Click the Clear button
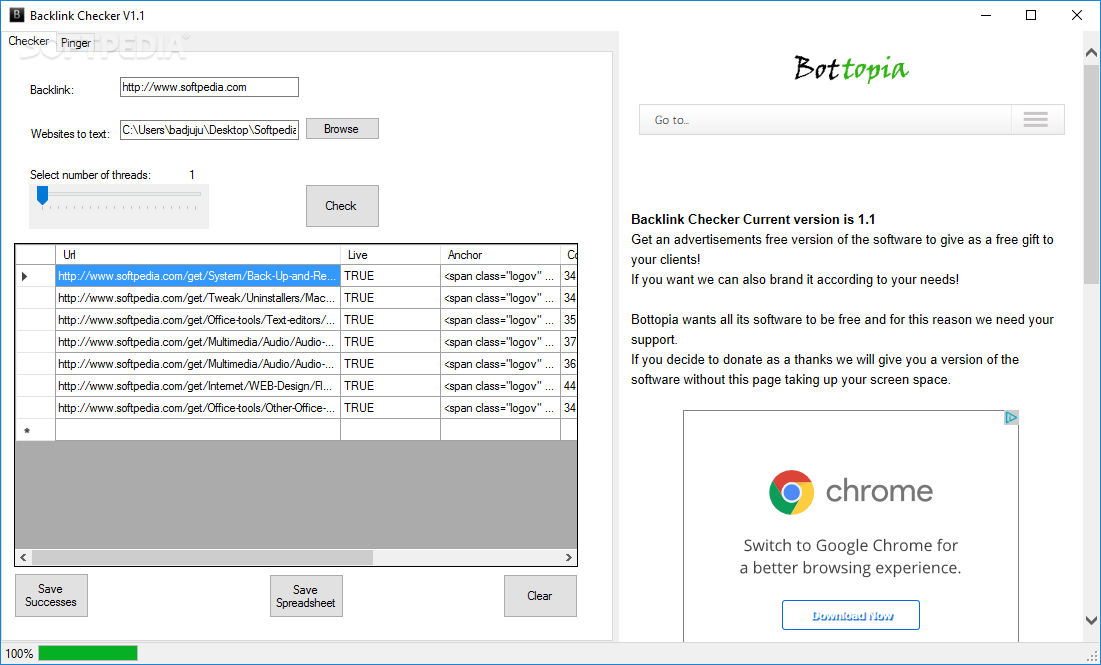1101x665 pixels. click(x=540, y=596)
